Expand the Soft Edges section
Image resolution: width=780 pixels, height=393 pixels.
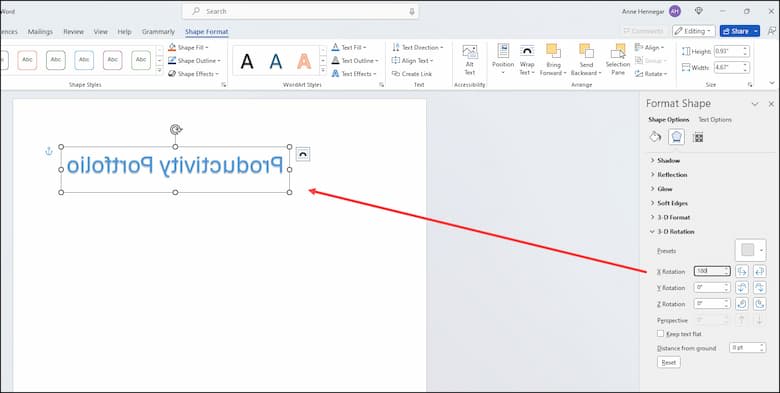[x=669, y=203]
